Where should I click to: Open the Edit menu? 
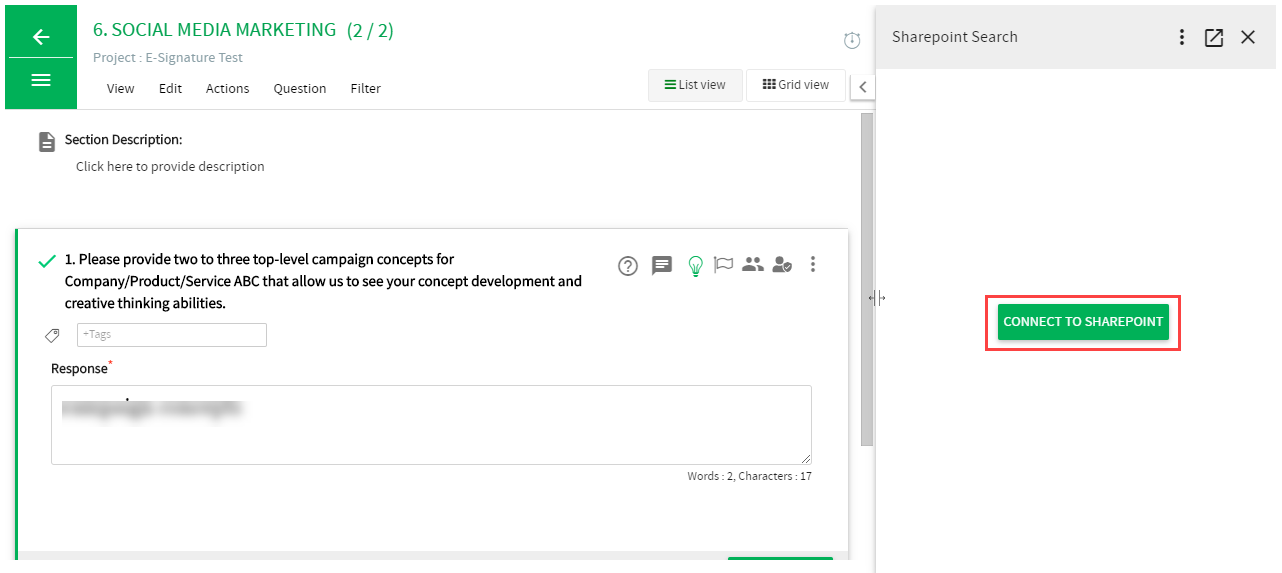(x=170, y=88)
